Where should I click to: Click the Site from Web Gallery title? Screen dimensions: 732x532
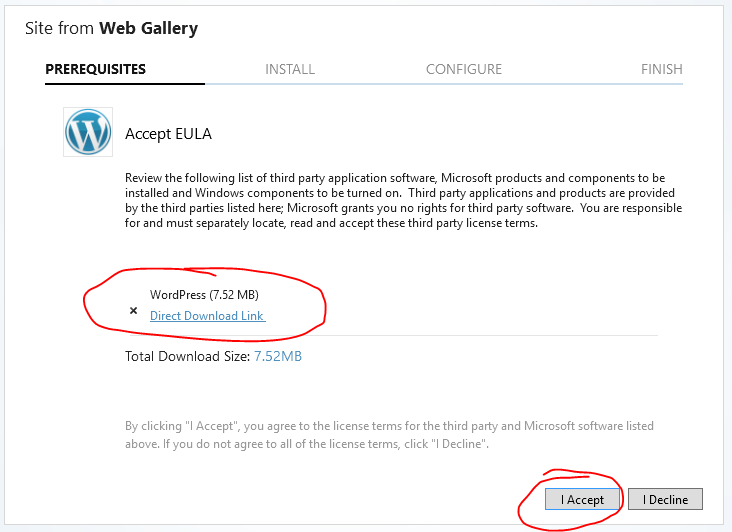(x=111, y=28)
